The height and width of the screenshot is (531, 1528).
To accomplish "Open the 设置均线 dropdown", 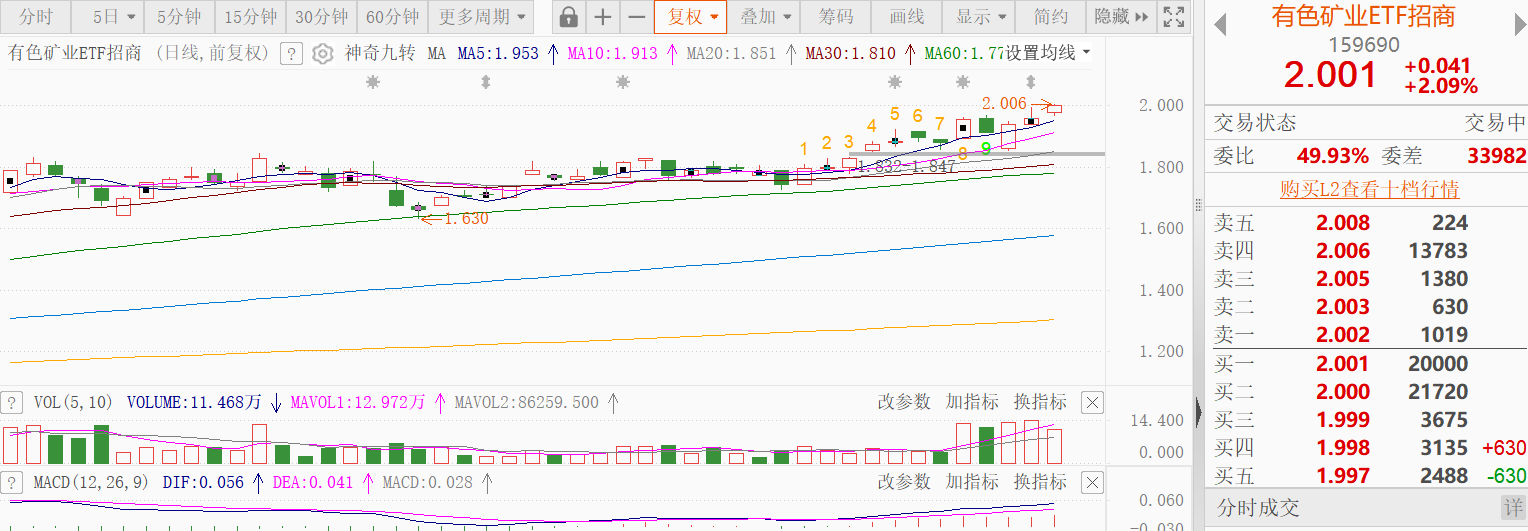I will coord(1047,53).
